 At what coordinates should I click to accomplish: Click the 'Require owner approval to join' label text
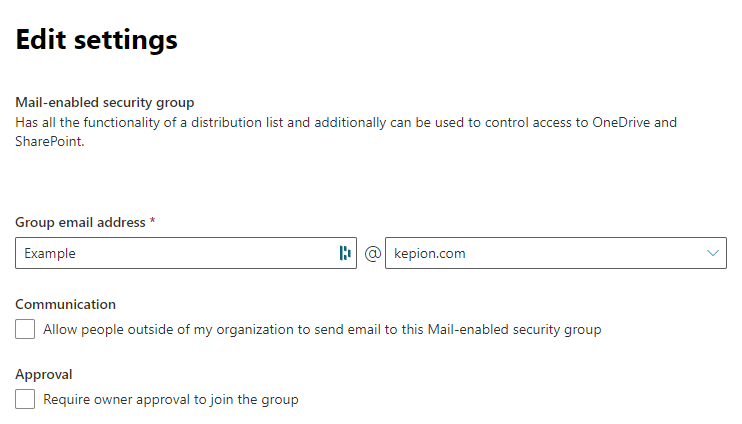pos(171,399)
